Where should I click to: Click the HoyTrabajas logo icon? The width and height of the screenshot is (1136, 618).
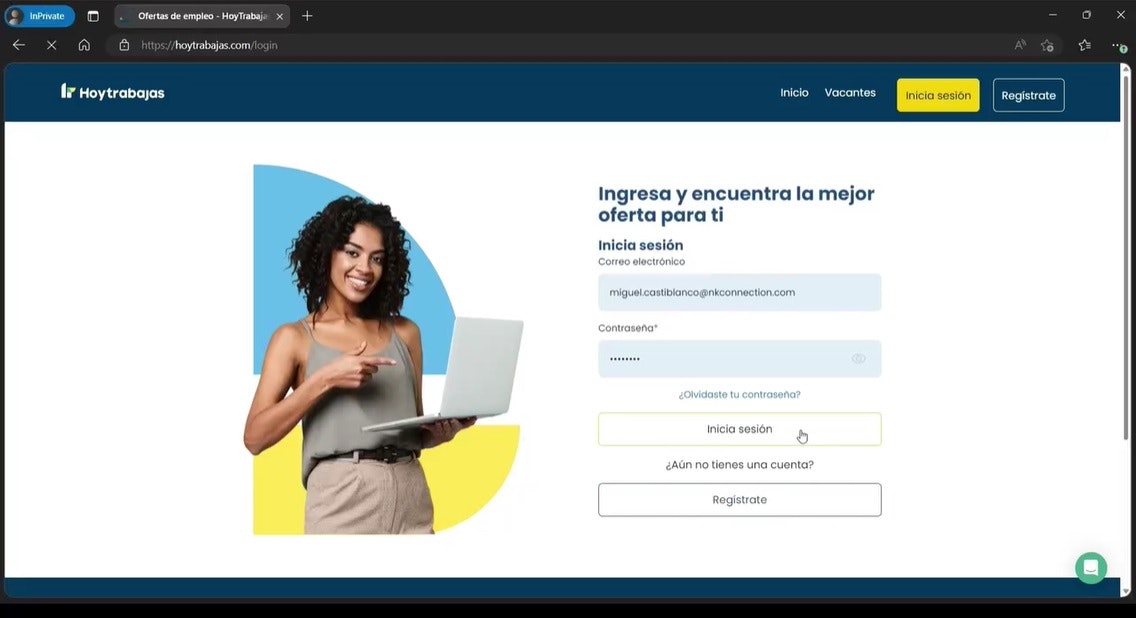[66, 91]
